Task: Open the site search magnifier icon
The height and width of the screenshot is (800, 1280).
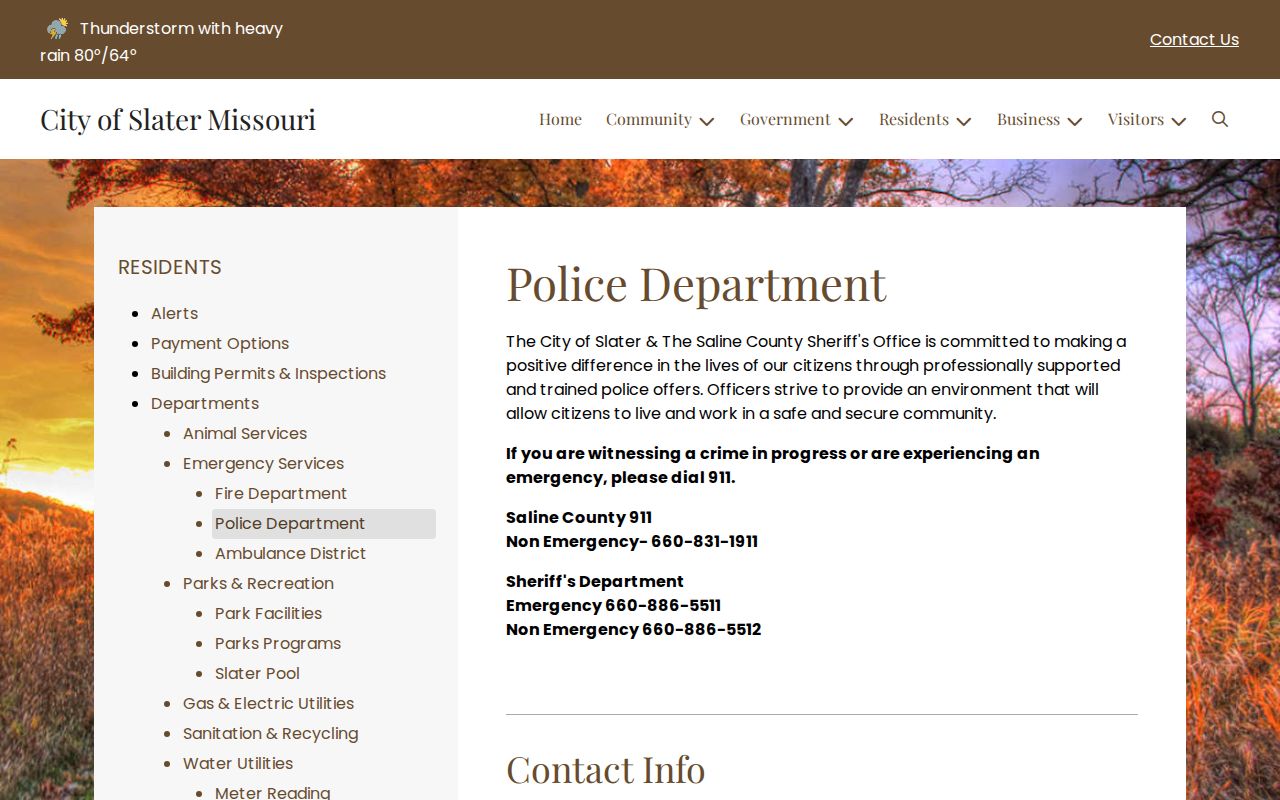Action: click(1220, 119)
